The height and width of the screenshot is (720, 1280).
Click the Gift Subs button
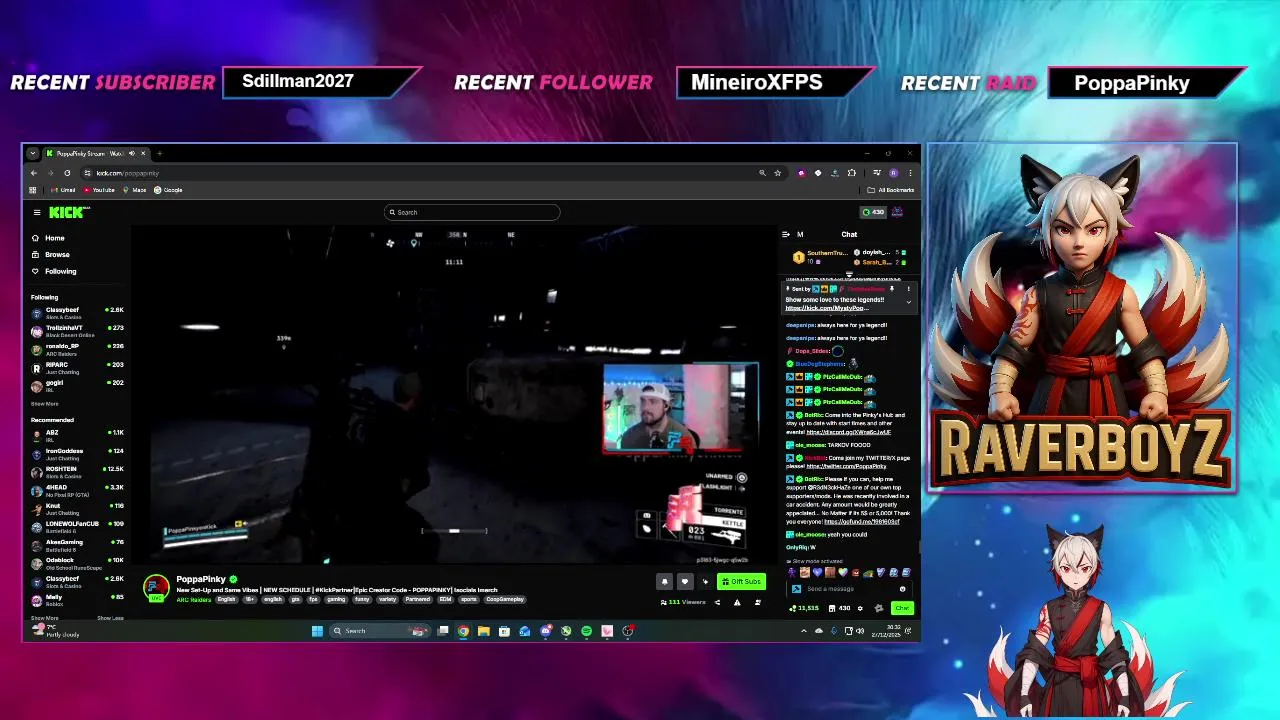click(742, 581)
